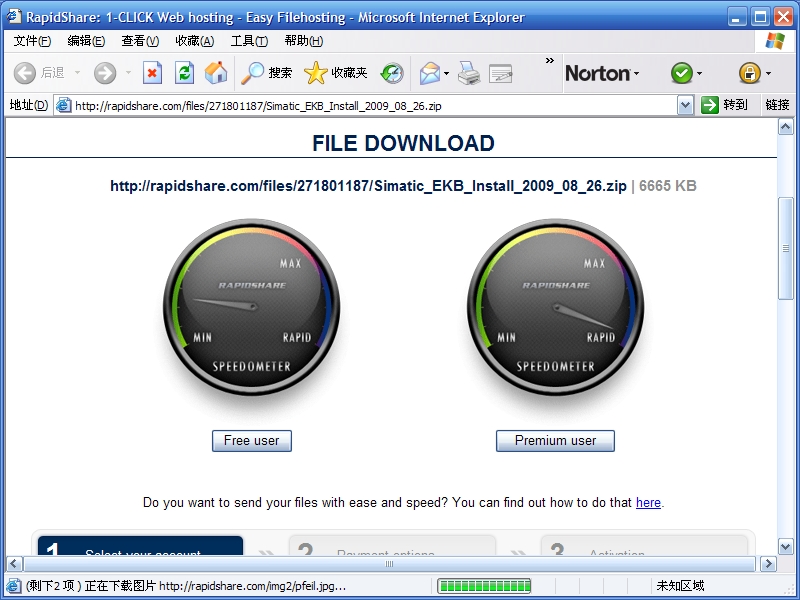Click the Norton padlock icon

coord(749,73)
